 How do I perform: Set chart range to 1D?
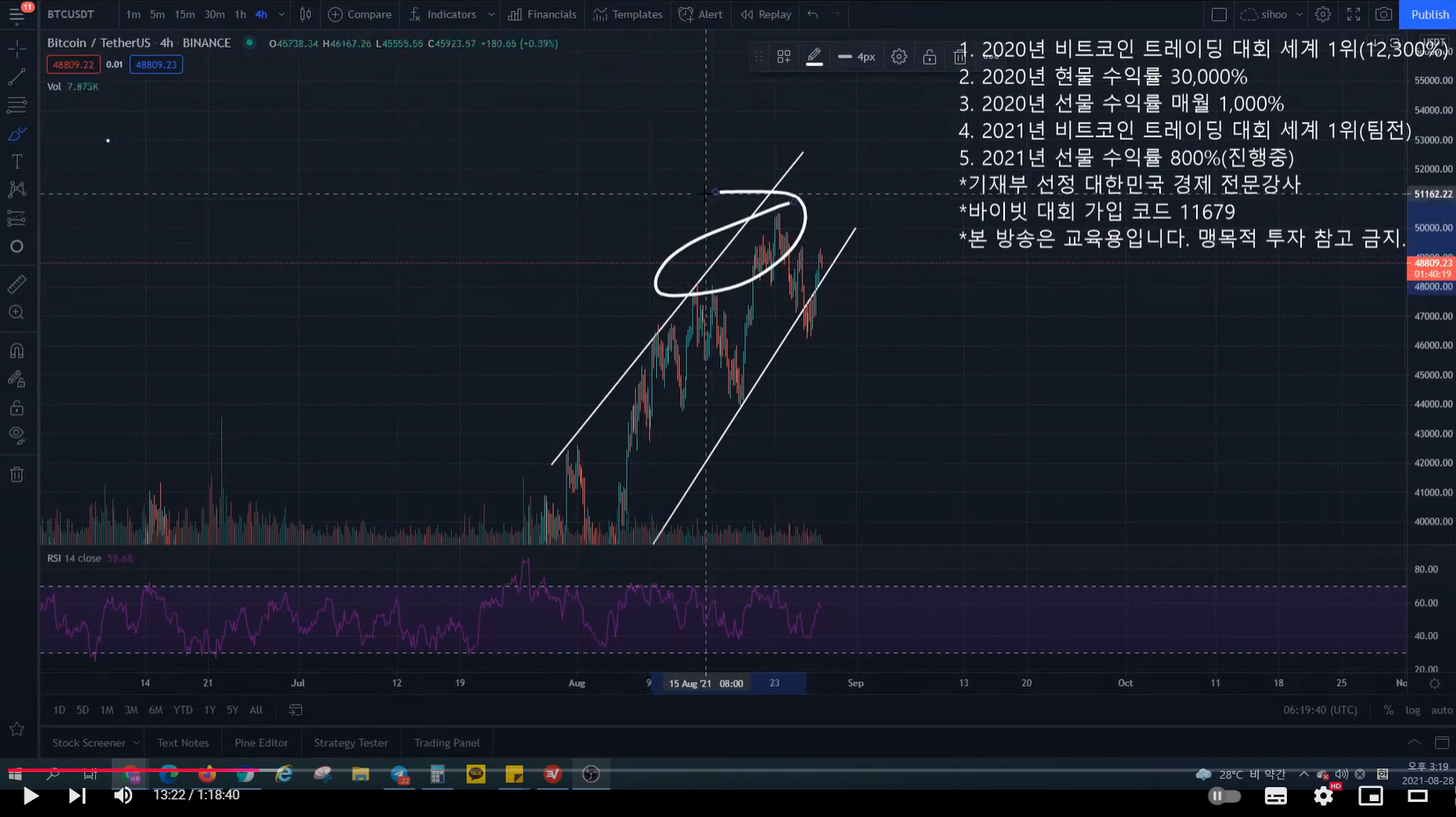(x=59, y=710)
